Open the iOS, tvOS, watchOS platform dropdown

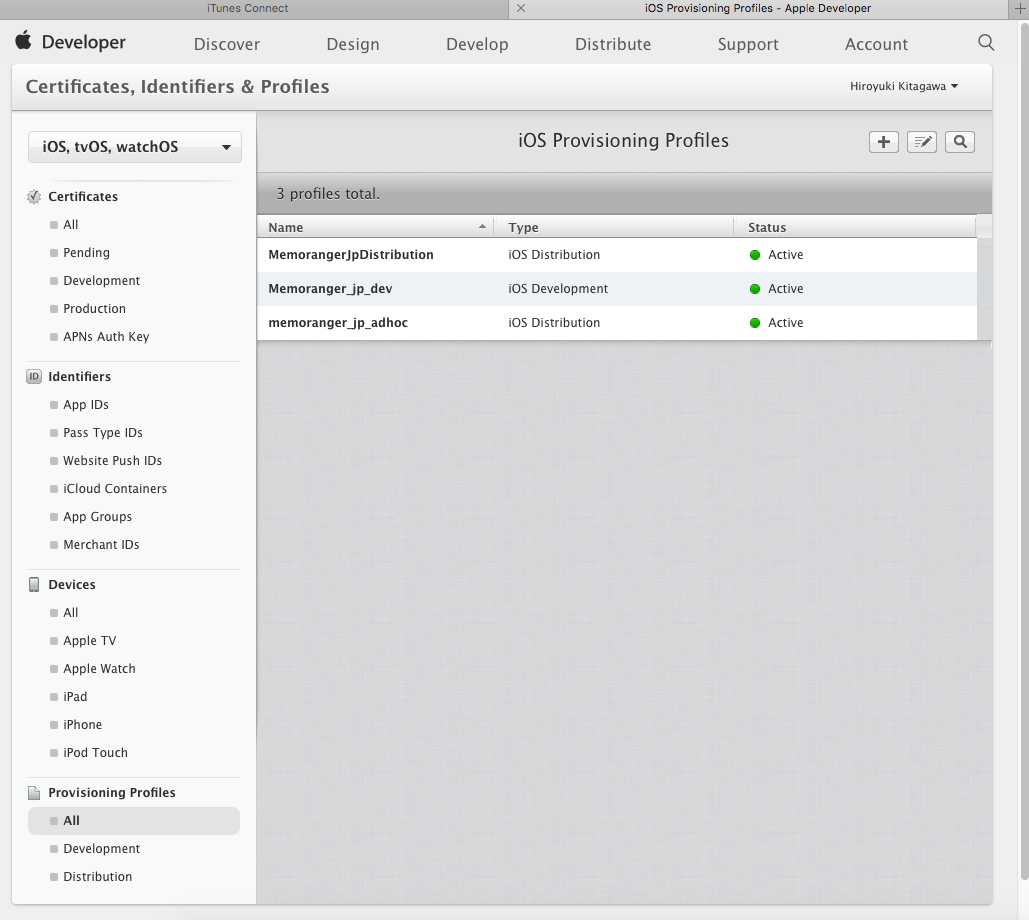pos(135,147)
